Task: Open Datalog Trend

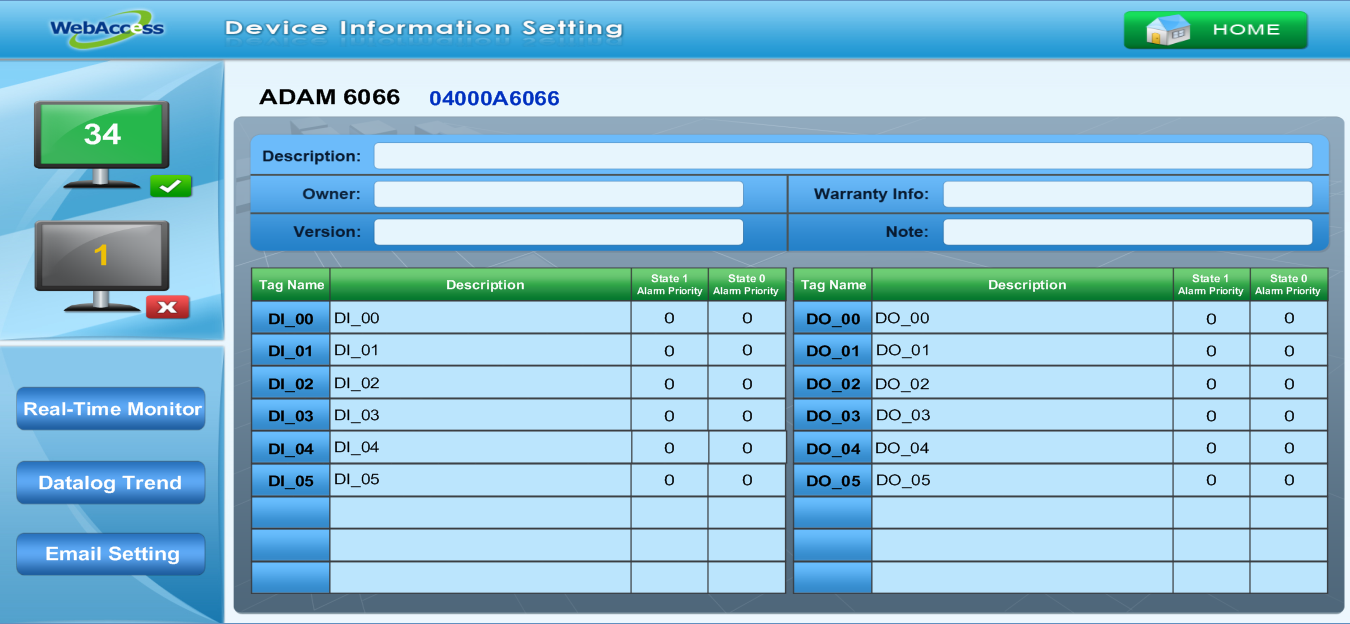Action: [111, 483]
